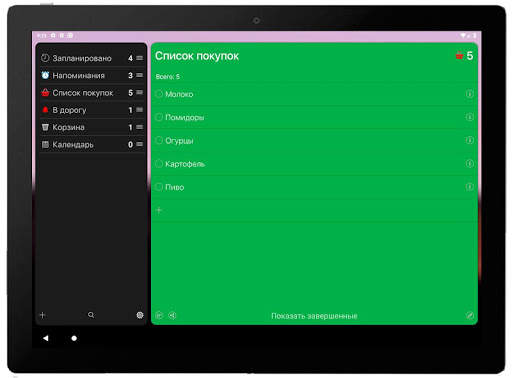Click the item text Молоко

[179, 94]
